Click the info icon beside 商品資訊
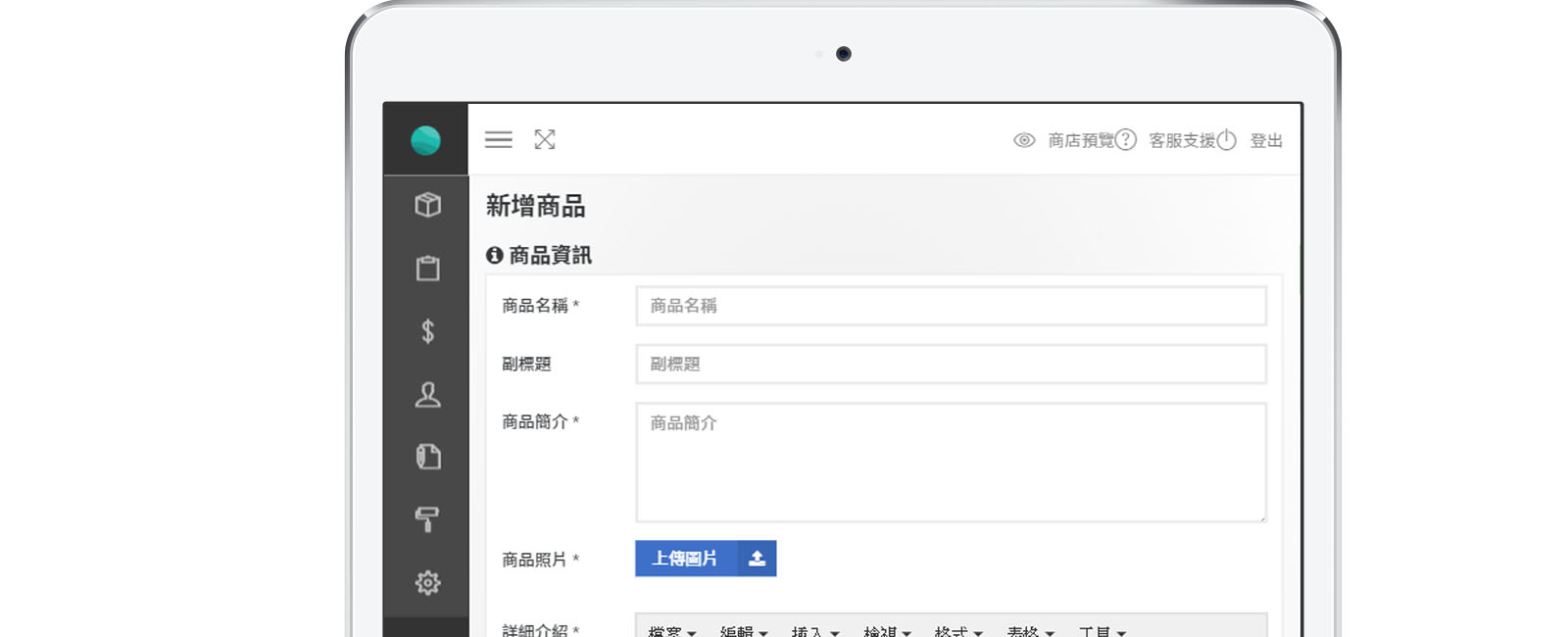The image size is (1568, 637). click(495, 255)
